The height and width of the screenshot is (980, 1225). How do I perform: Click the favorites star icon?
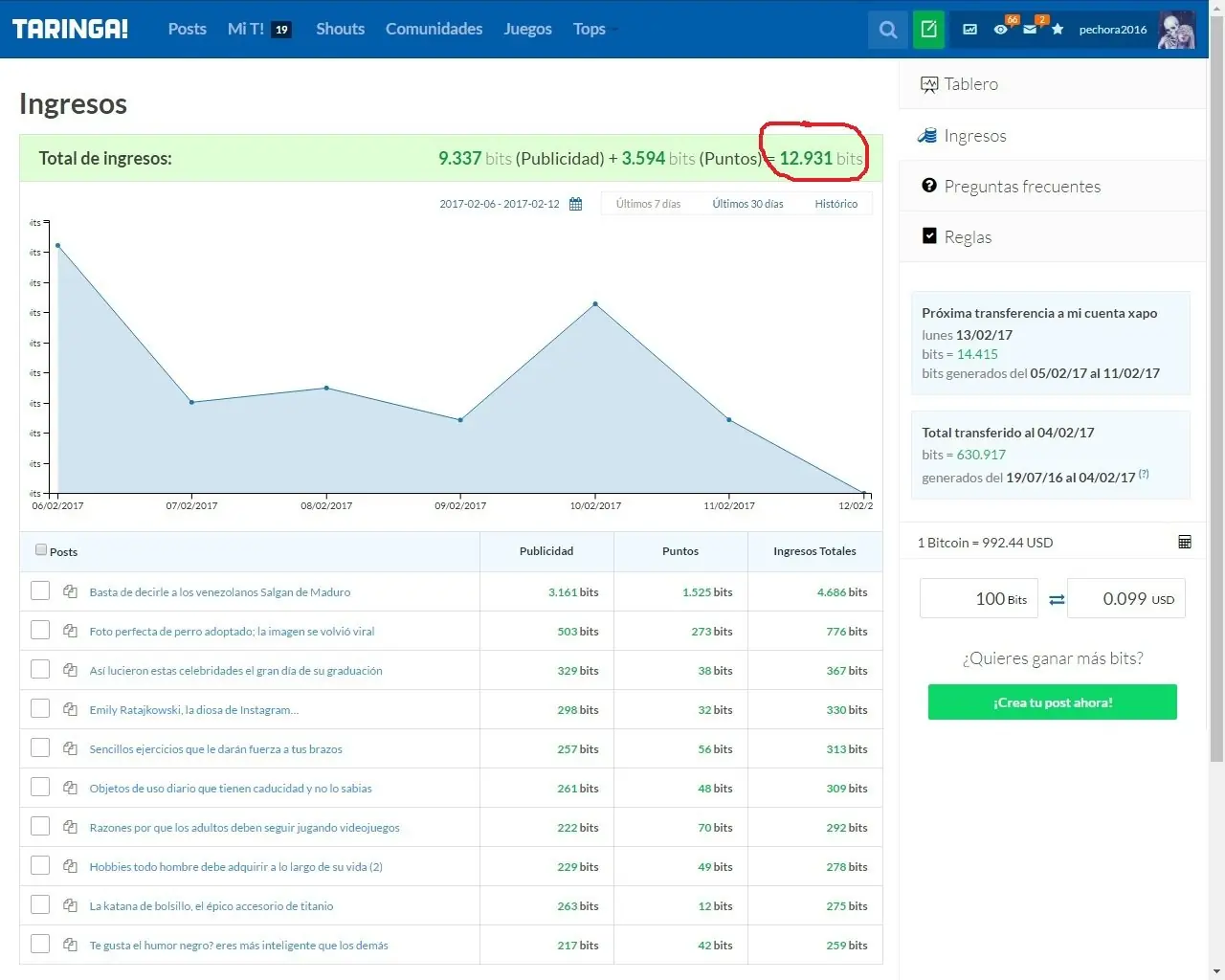coord(1058,30)
